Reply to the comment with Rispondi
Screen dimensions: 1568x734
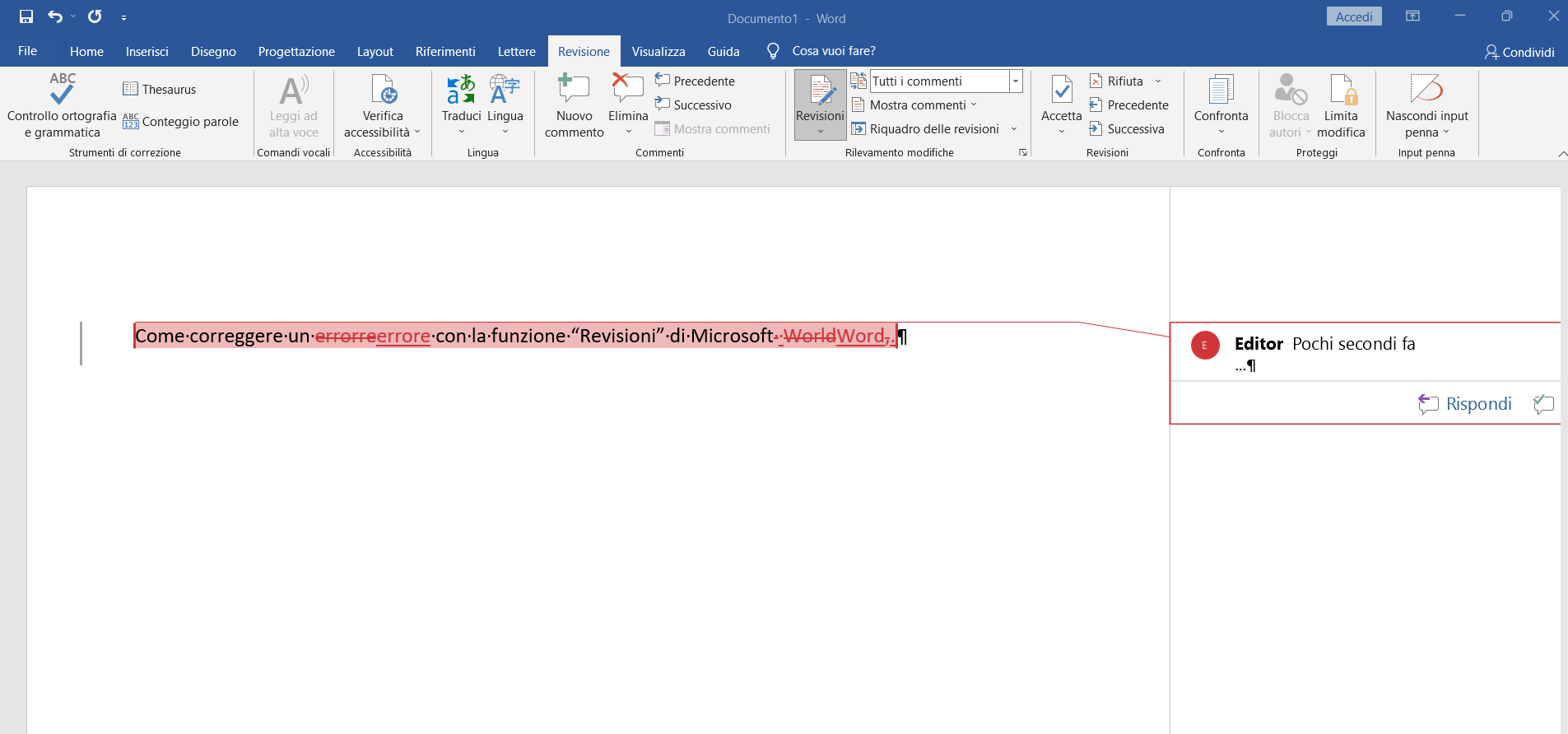pos(1466,403)
